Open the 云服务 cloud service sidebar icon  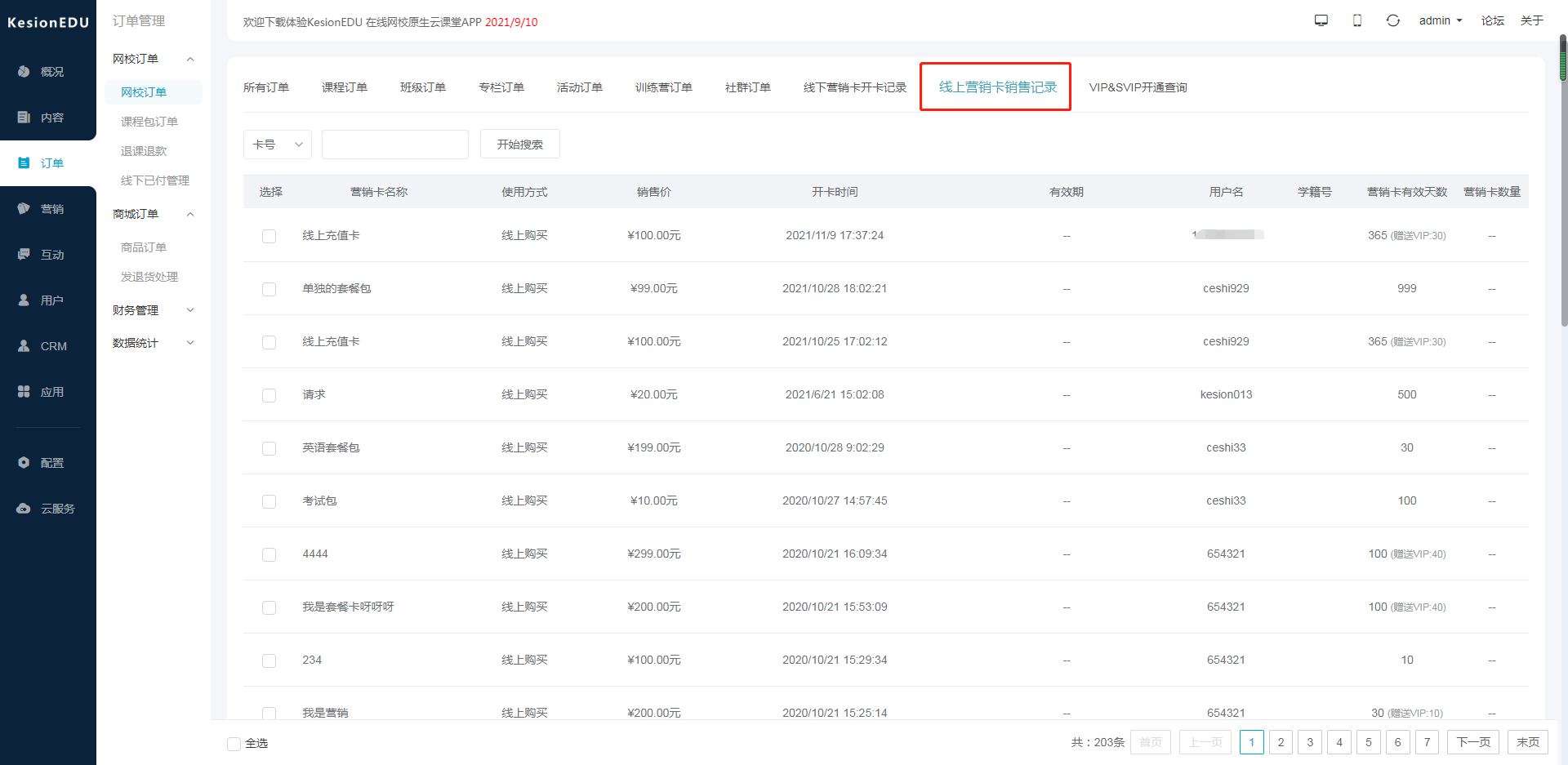24,509
